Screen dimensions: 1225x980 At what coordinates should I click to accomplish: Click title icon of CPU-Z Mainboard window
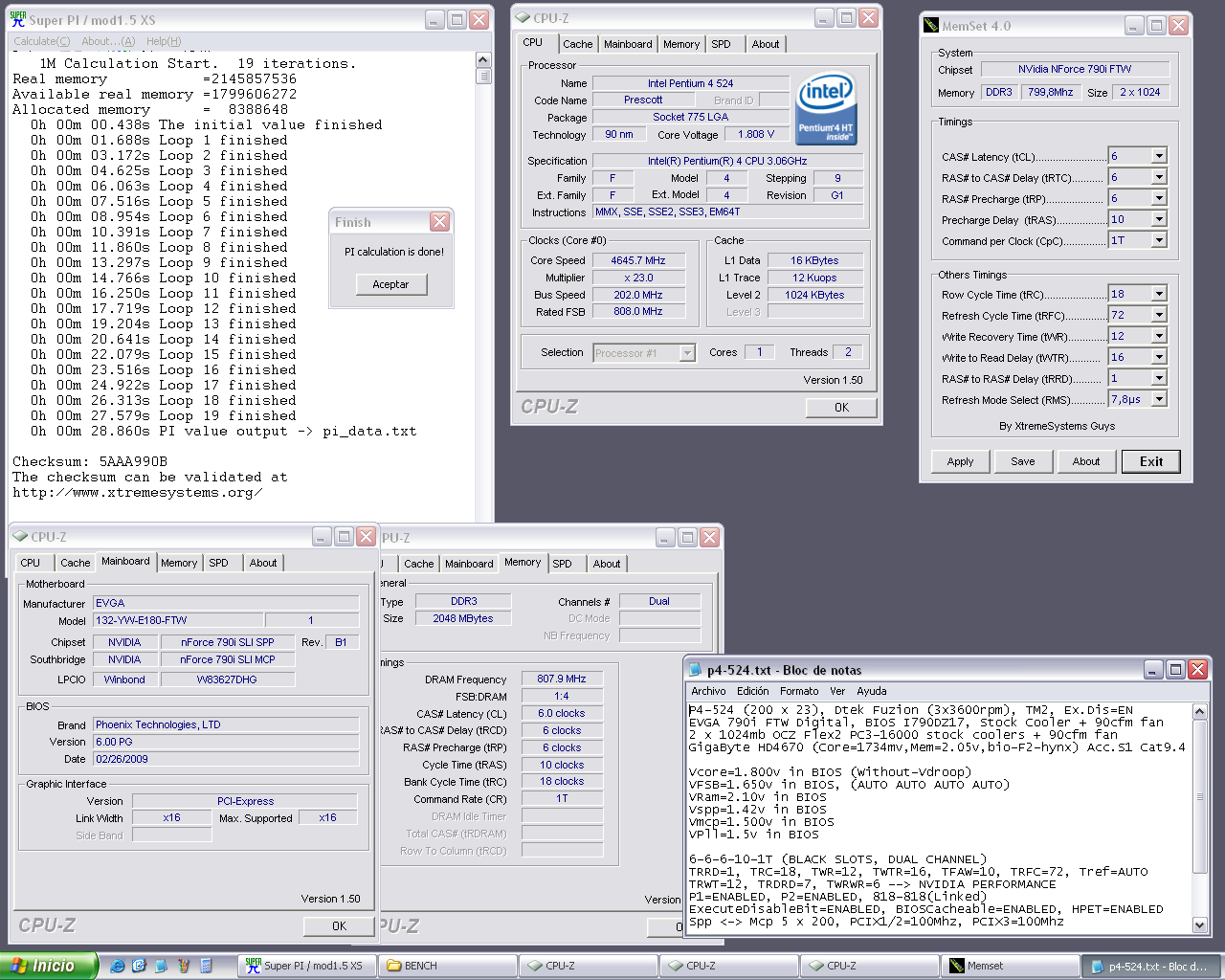[x=20, y=537]
